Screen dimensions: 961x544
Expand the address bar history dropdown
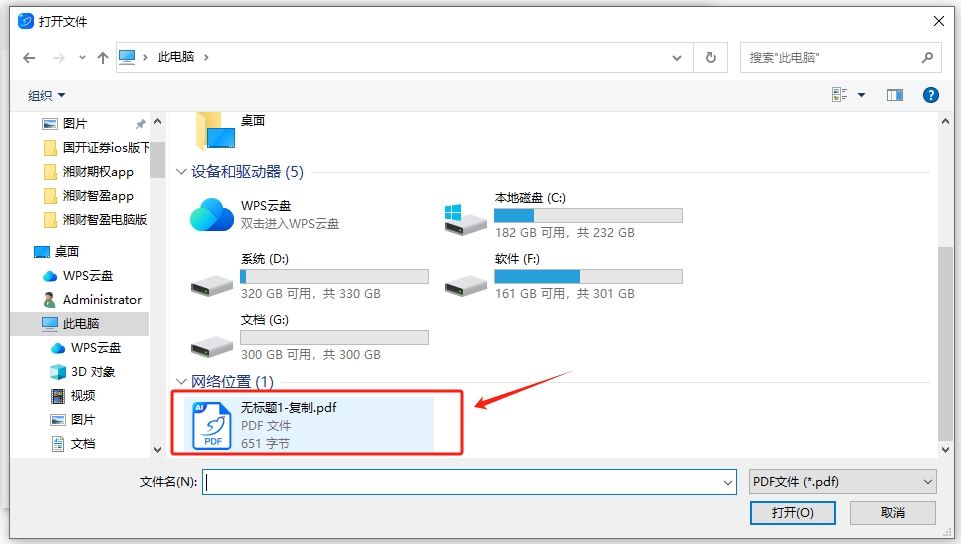coord(677,58)
